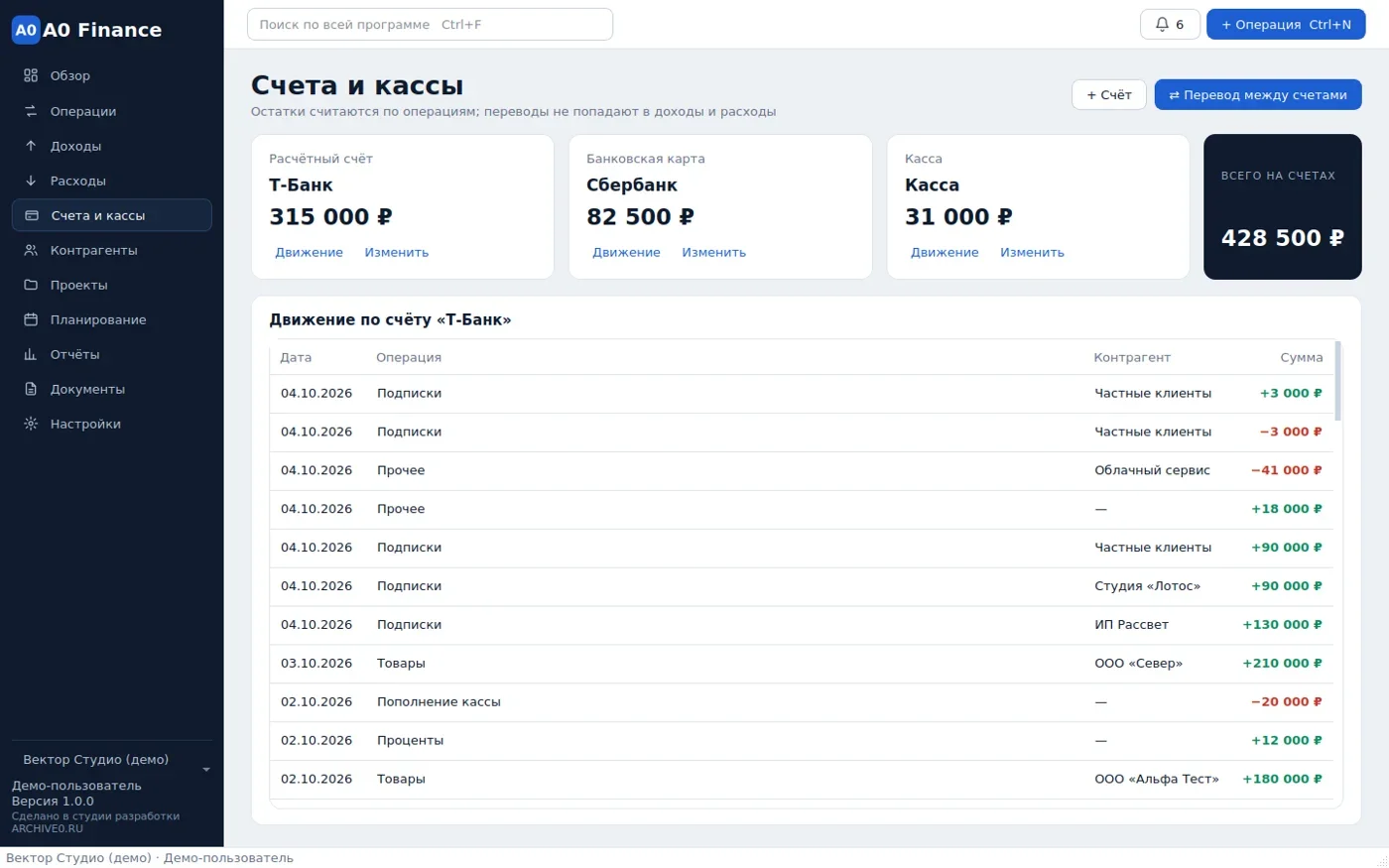Click the Сумма column header

point(1301,357)
